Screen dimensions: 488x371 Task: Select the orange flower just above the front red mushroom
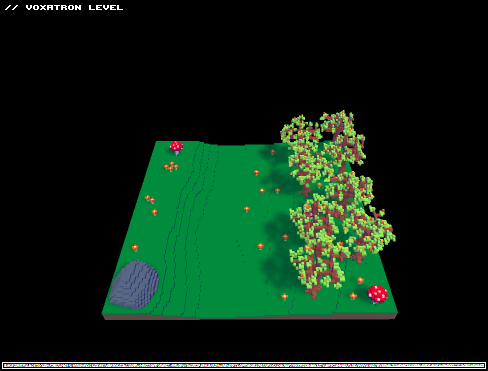360,280
